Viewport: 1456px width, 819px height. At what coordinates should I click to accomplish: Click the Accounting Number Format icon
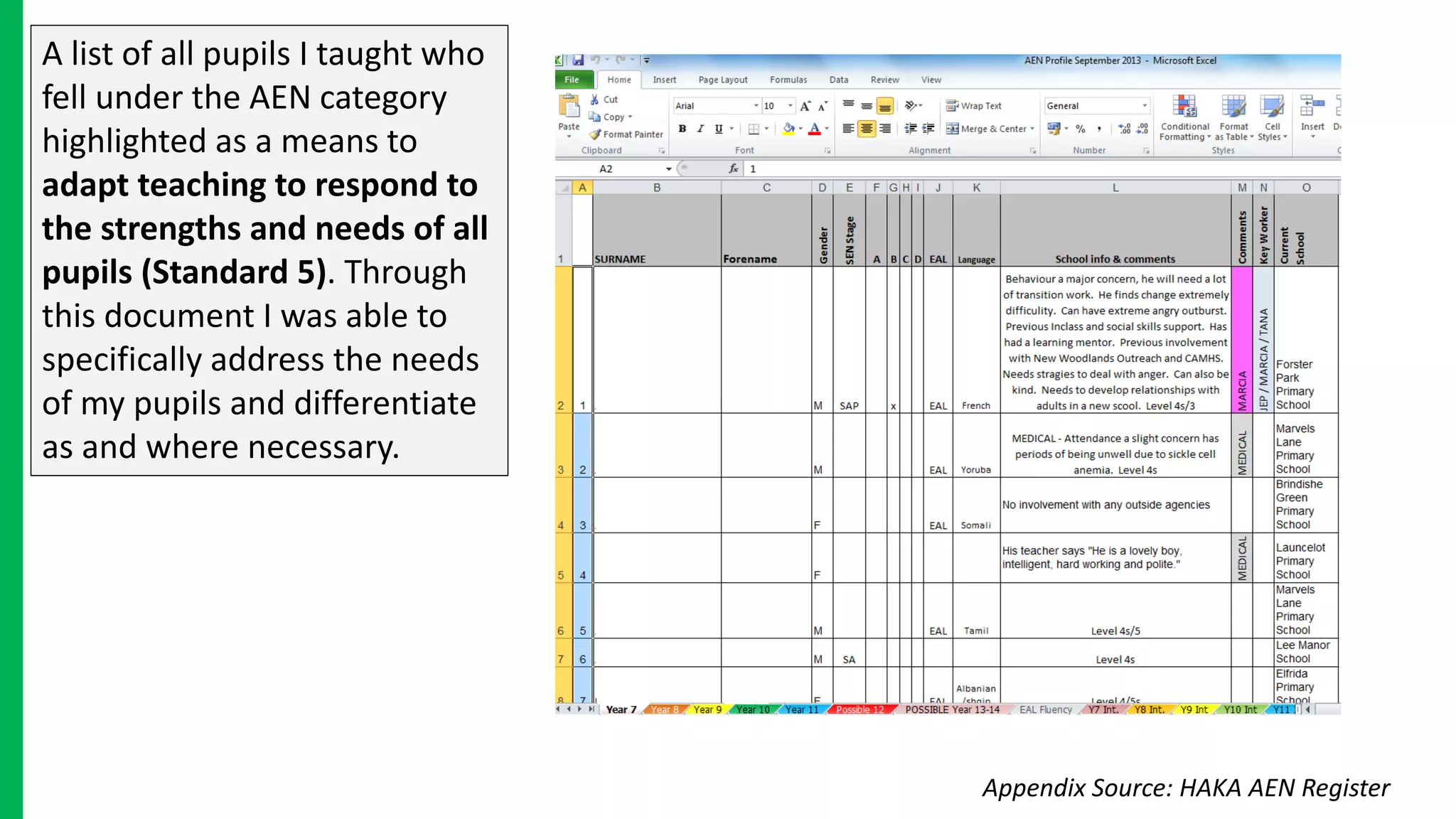click(1054, 129)
